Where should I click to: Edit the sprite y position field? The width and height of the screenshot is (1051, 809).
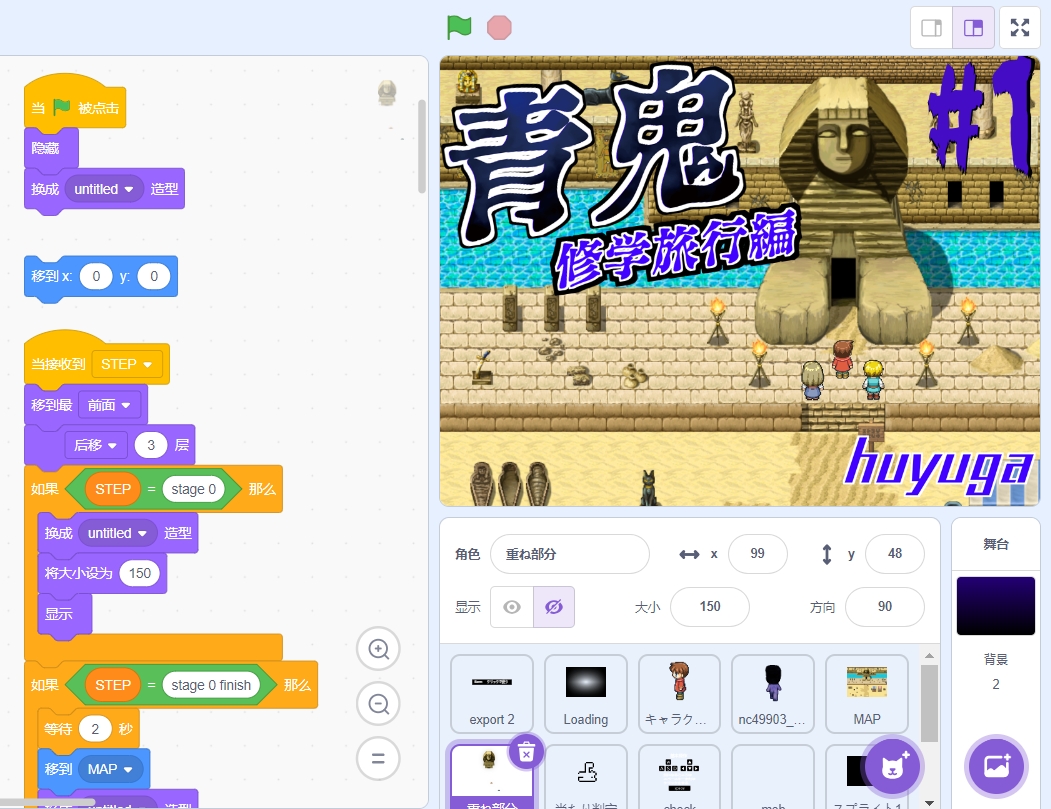[x=895, y=554]
